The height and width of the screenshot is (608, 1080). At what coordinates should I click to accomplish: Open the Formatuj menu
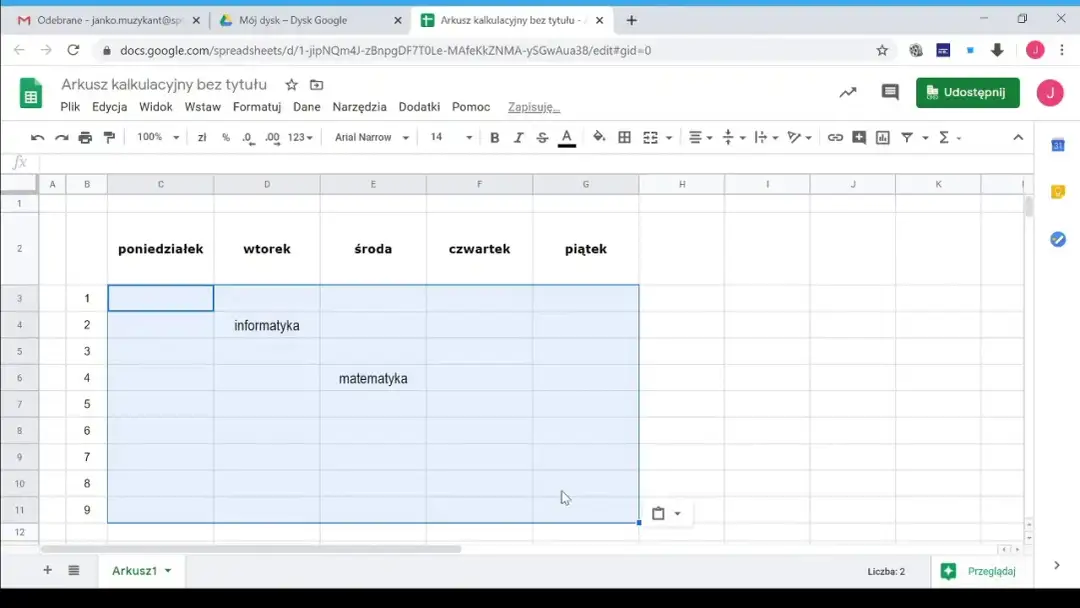[x=256, y=107]
